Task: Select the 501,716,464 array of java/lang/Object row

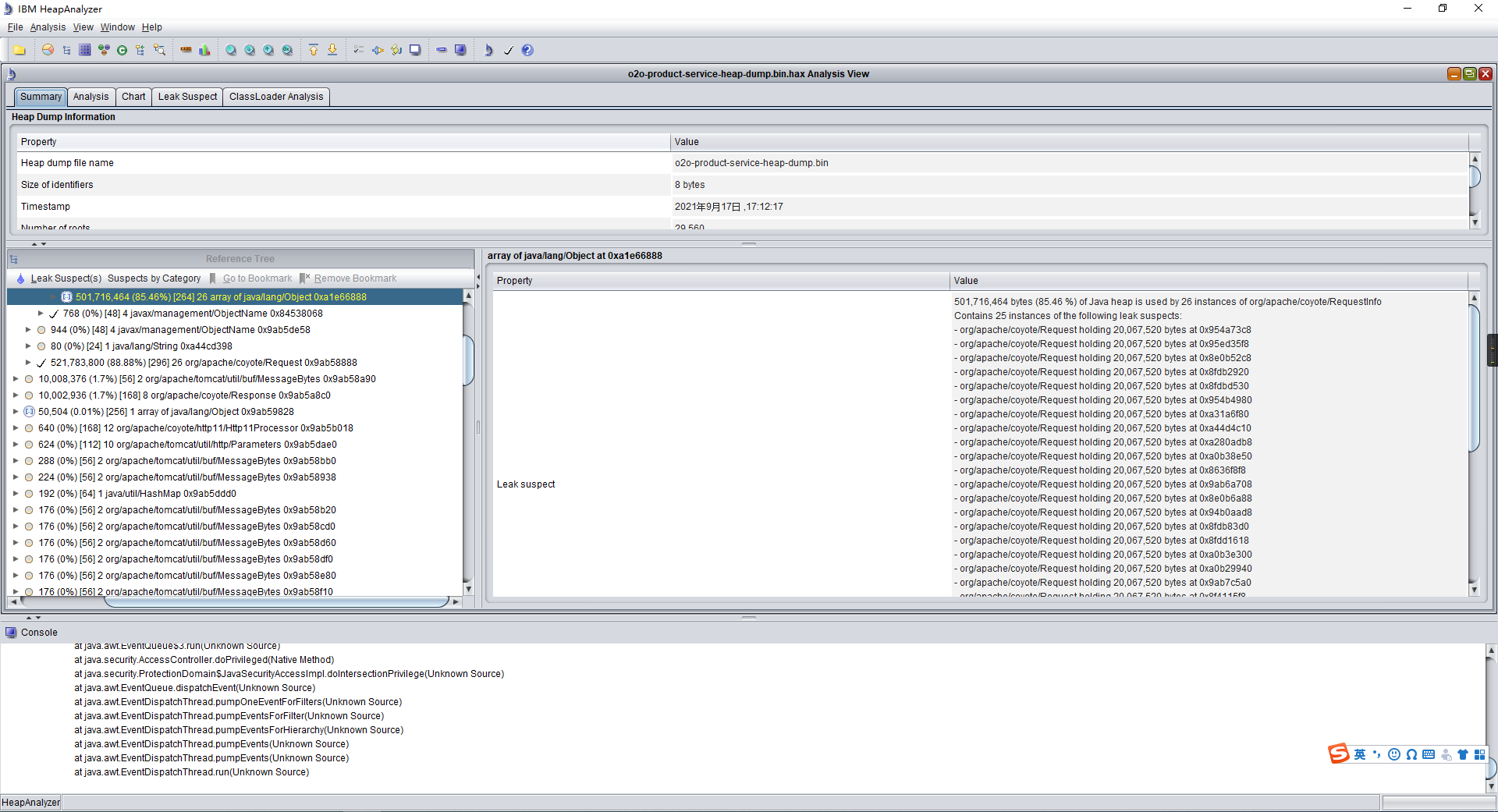Action: point(235,297)
